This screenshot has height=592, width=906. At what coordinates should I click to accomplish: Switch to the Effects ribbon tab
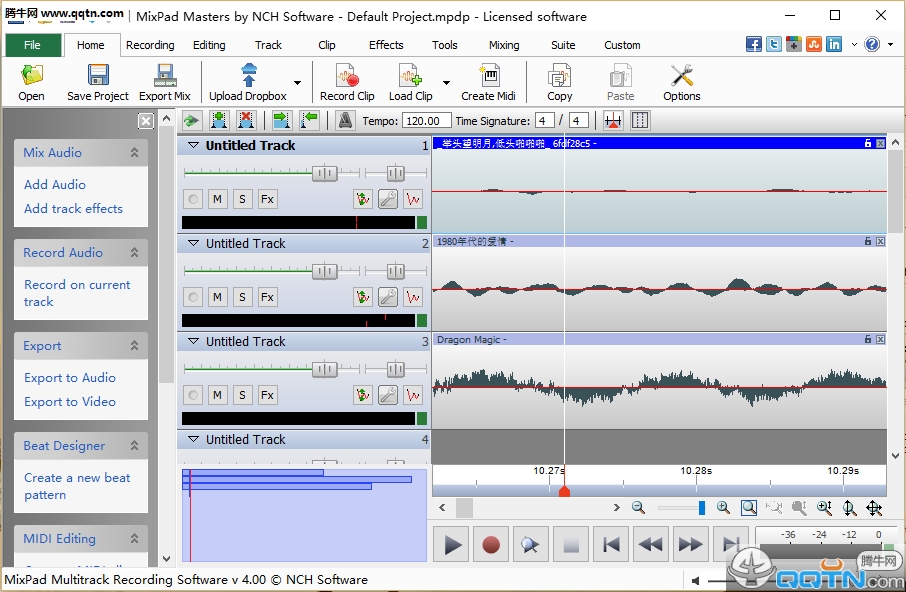386,45
